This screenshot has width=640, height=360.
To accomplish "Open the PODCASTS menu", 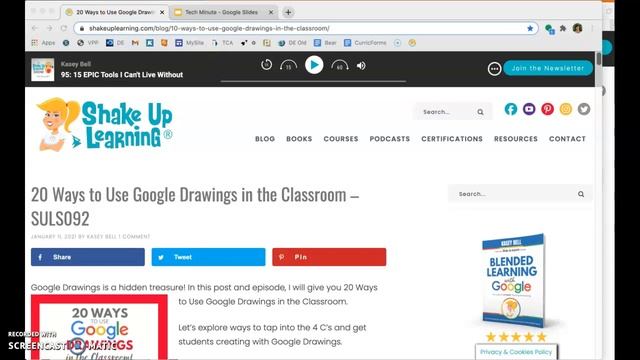I will [390, 139].
